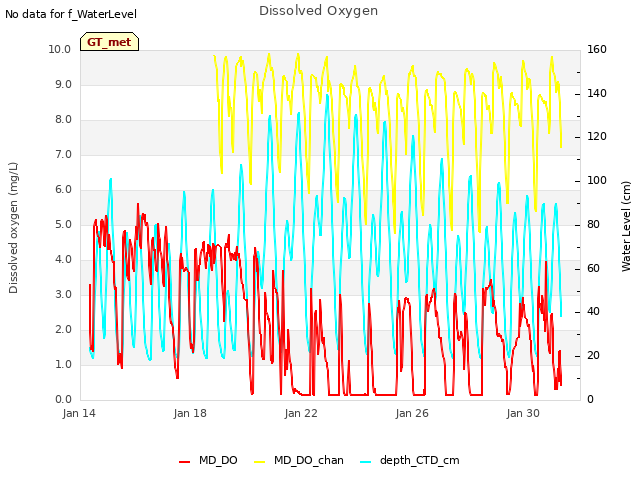640x480 pixels.
Task: Select the MD_DO_chan legend entry
Action: 299,460
